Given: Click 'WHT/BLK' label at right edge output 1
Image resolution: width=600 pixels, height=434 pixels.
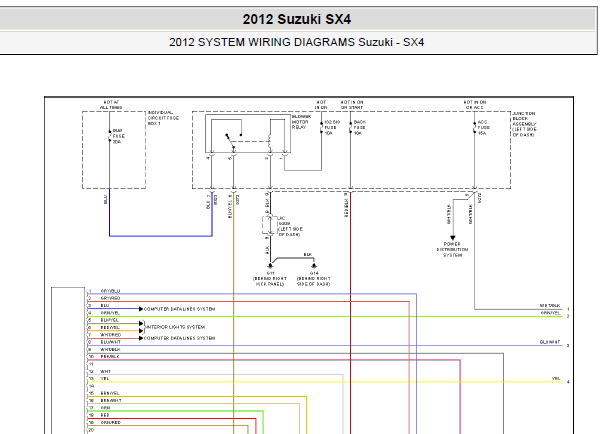Looking at the screenshot, I should pyautogui.click(x=550, y=305).
